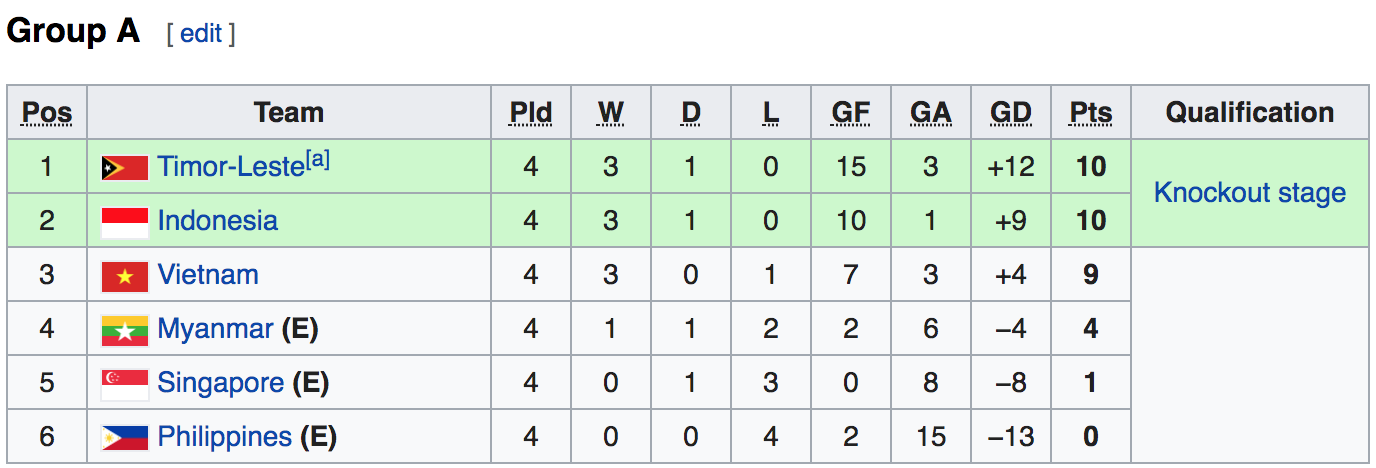Click the GF column header abbreviation
Image resolution: width=1376 pixels, height=468 pixels.
[851, 112]
